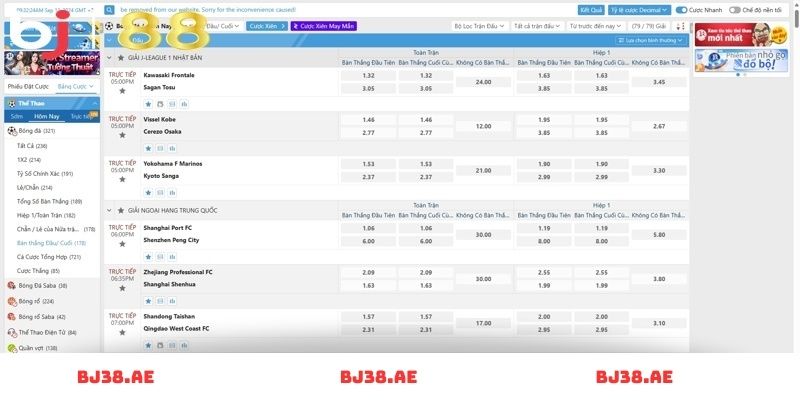This screenshot has width=800, height=400.
Task: Click blue star icon below Sagan Tosu
Action: click(x=148, y=104)
